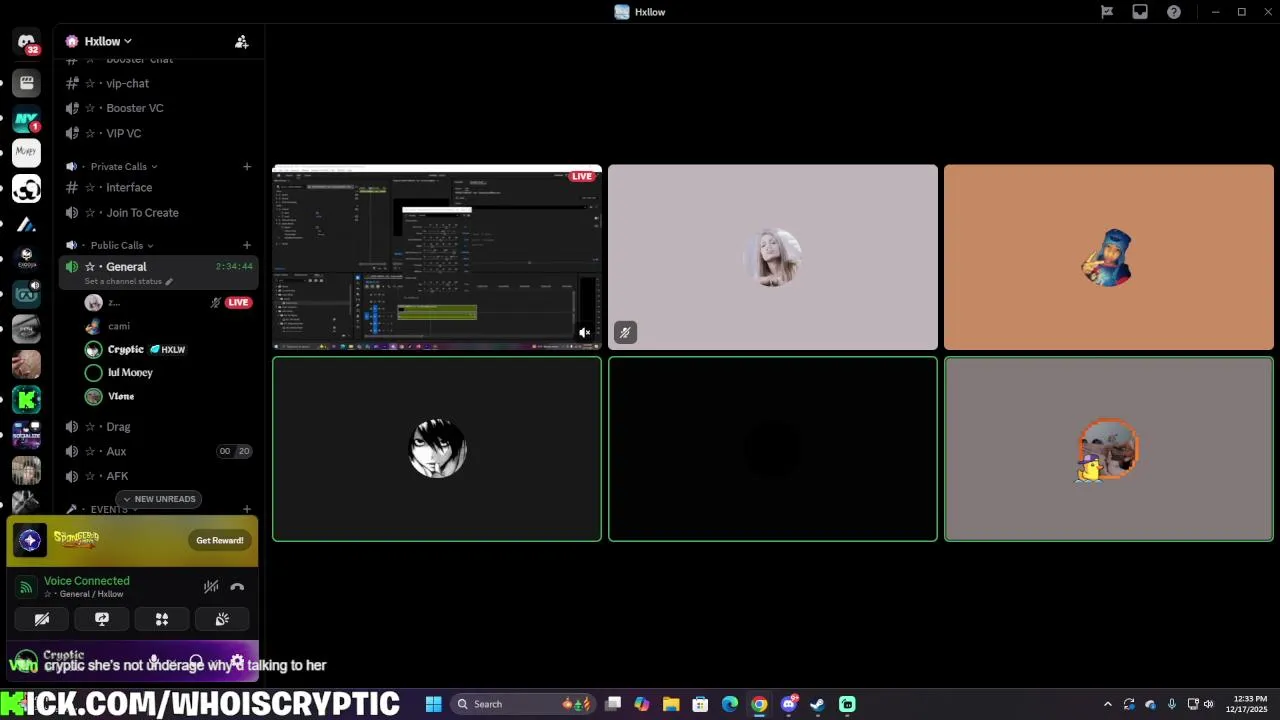The height and width of the screenshot is (720, 1280).
Task: Share your screen from the voice panel
Action: click(102, 620)
